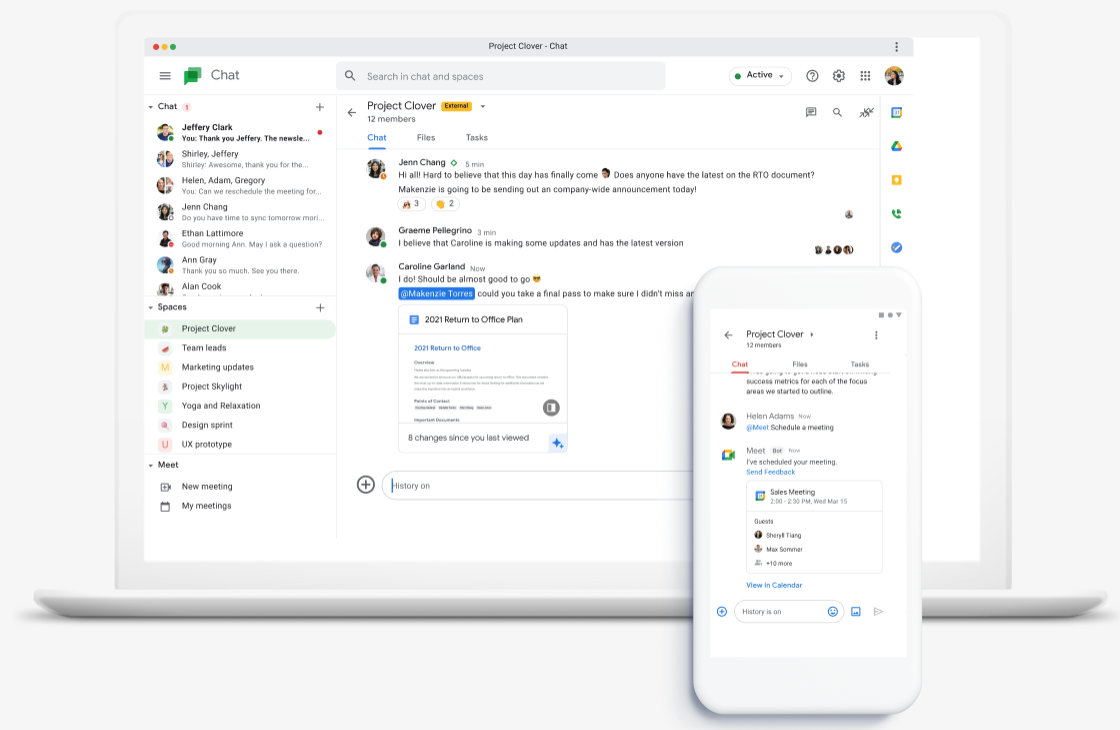
Task: Expand the Project Clover title dropdown arrow
Action: coord(483,106)
